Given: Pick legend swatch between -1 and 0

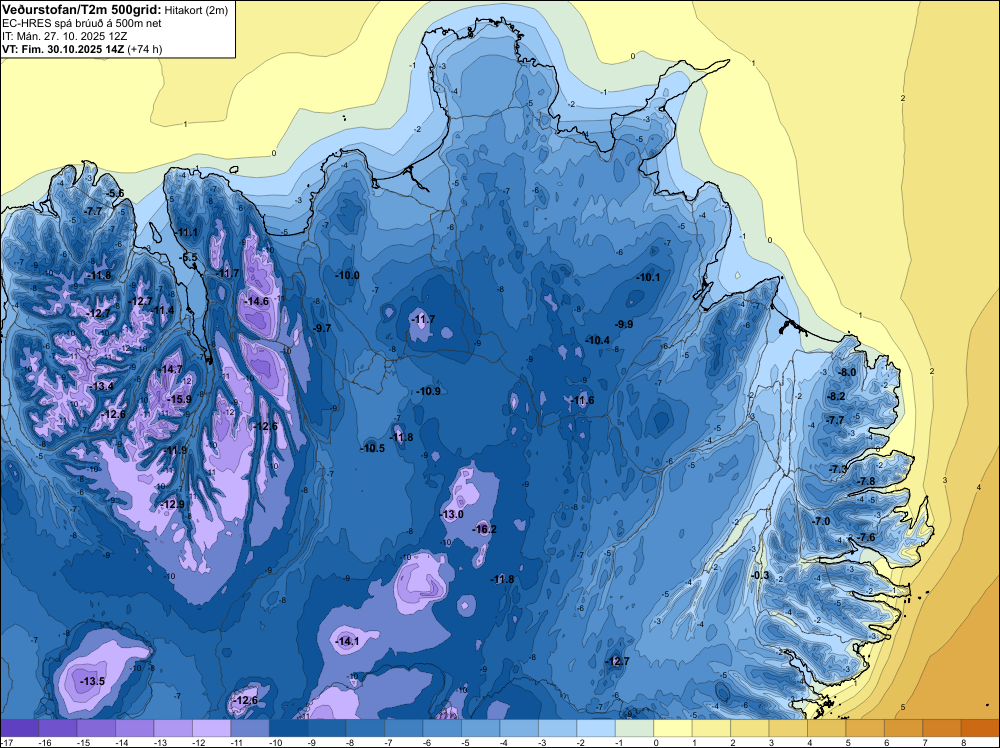Looking at the screenshot, I should point(635,728).
